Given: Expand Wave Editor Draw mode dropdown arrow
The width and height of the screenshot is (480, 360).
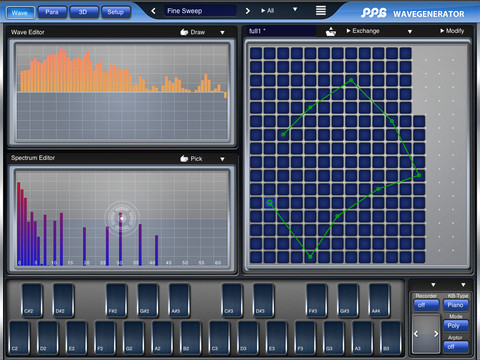Looking at the screenshot, I should click(x=222, y=32).
